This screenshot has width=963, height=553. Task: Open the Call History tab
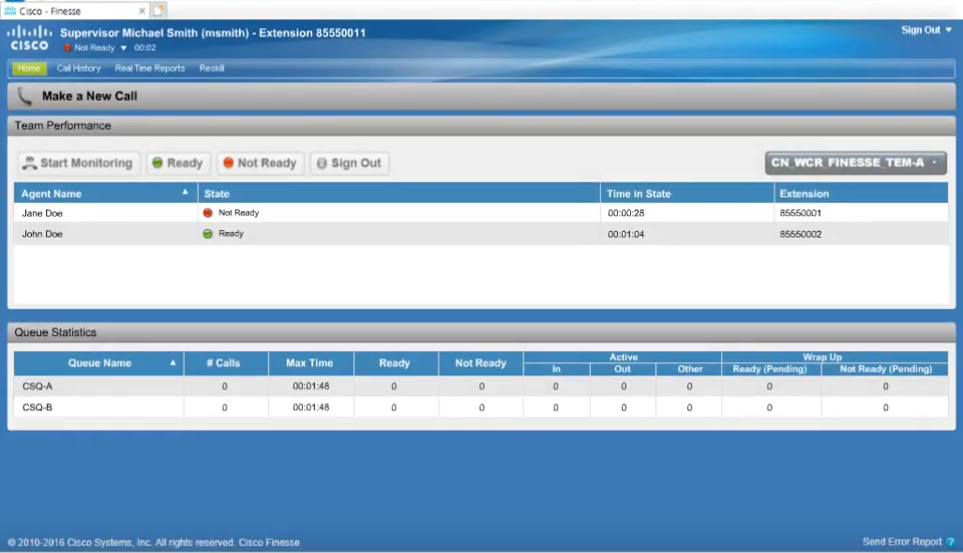point(79,68)
